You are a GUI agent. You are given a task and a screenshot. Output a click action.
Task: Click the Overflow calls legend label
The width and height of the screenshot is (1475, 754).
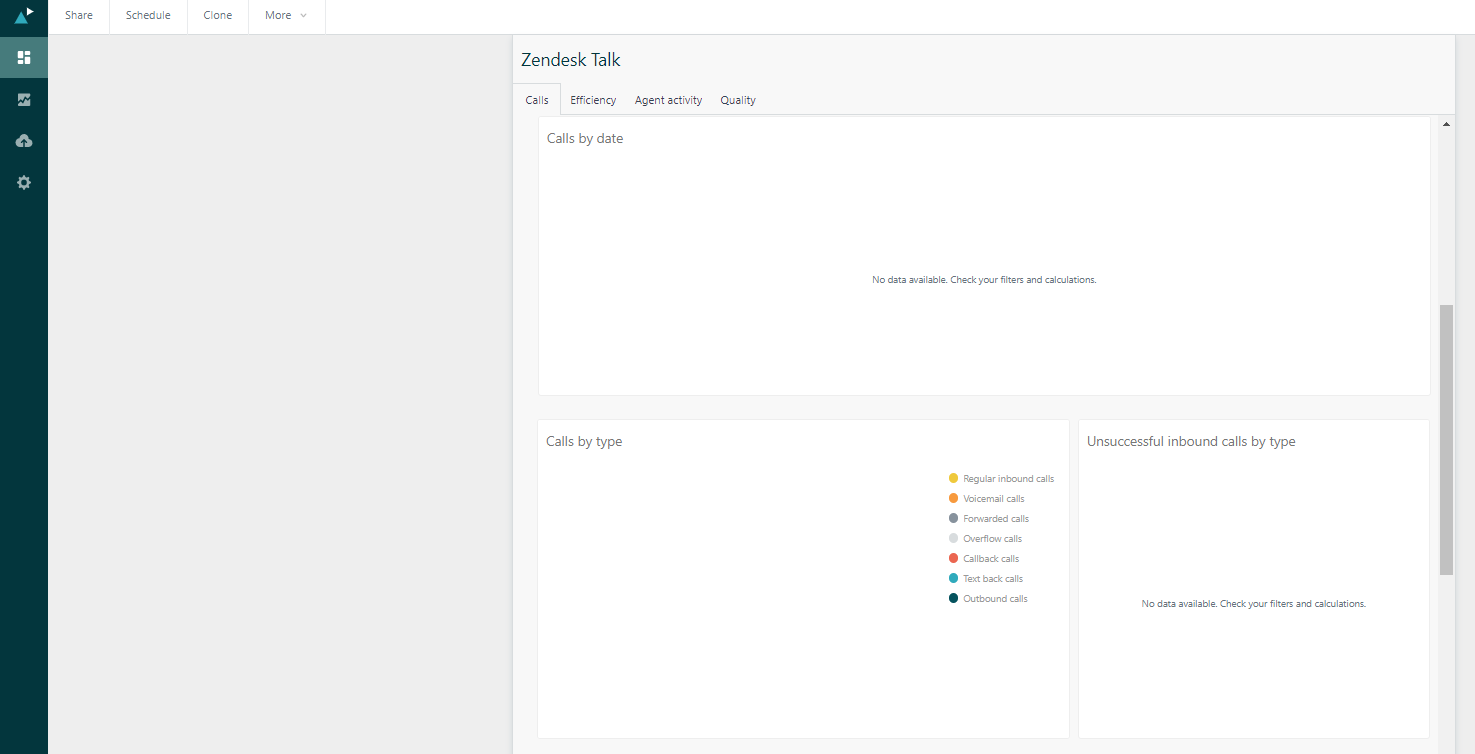pyautogui.click(x=992, y=539)
